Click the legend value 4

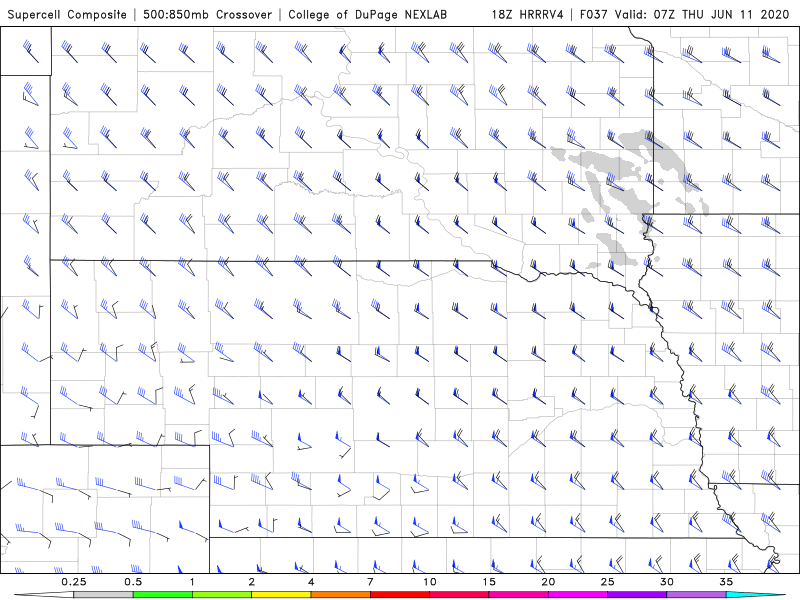[311, 582]
